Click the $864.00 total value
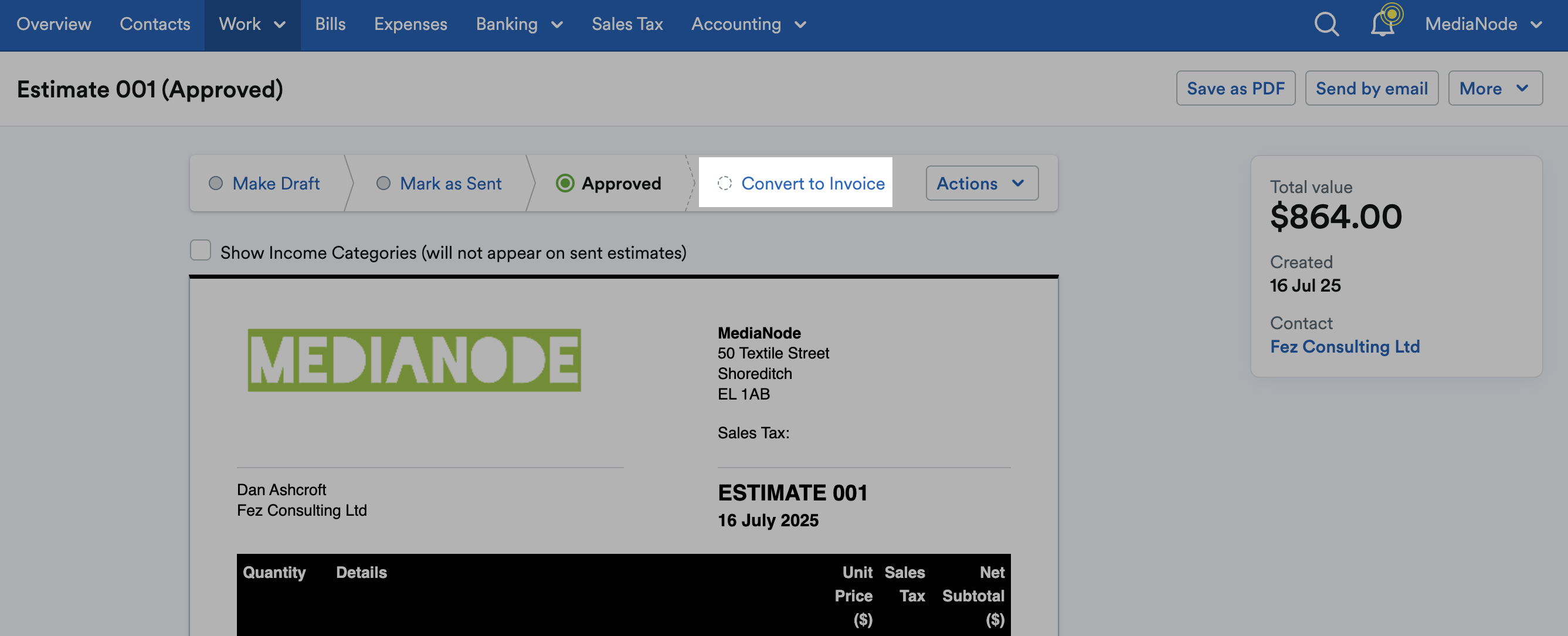 (x=1336, y=217)
